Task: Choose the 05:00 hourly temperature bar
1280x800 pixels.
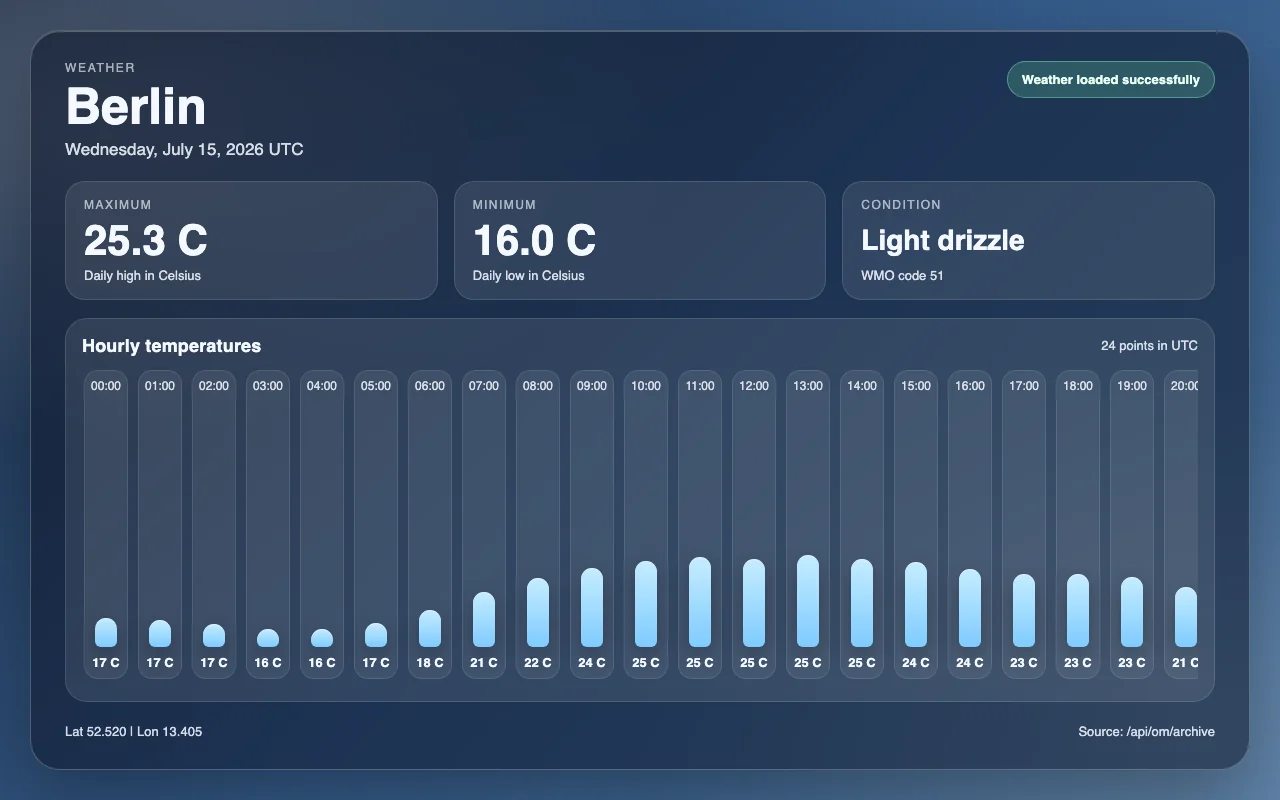Action: (376, 635)
